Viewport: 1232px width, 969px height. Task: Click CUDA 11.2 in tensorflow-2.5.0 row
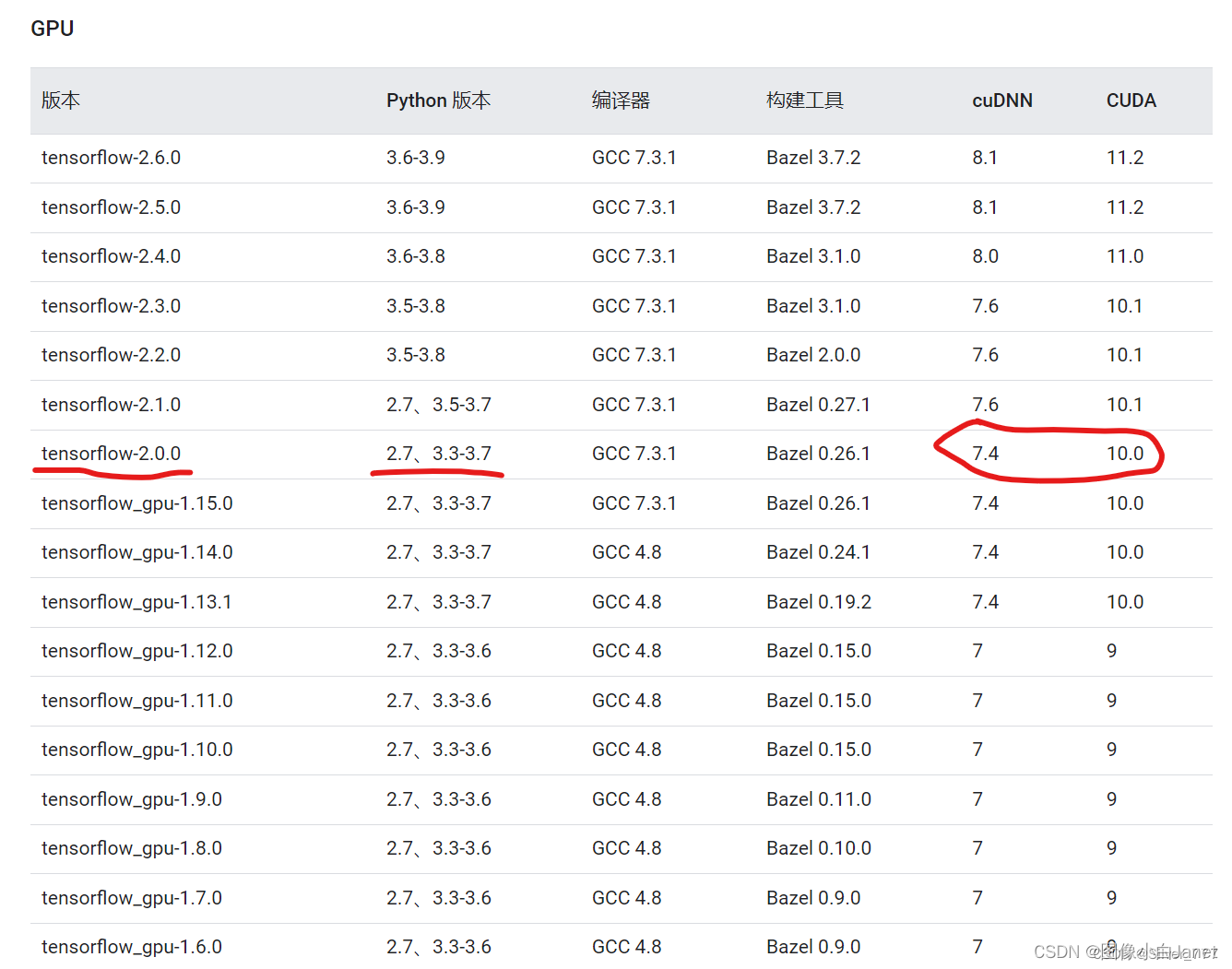point(1125,207)
